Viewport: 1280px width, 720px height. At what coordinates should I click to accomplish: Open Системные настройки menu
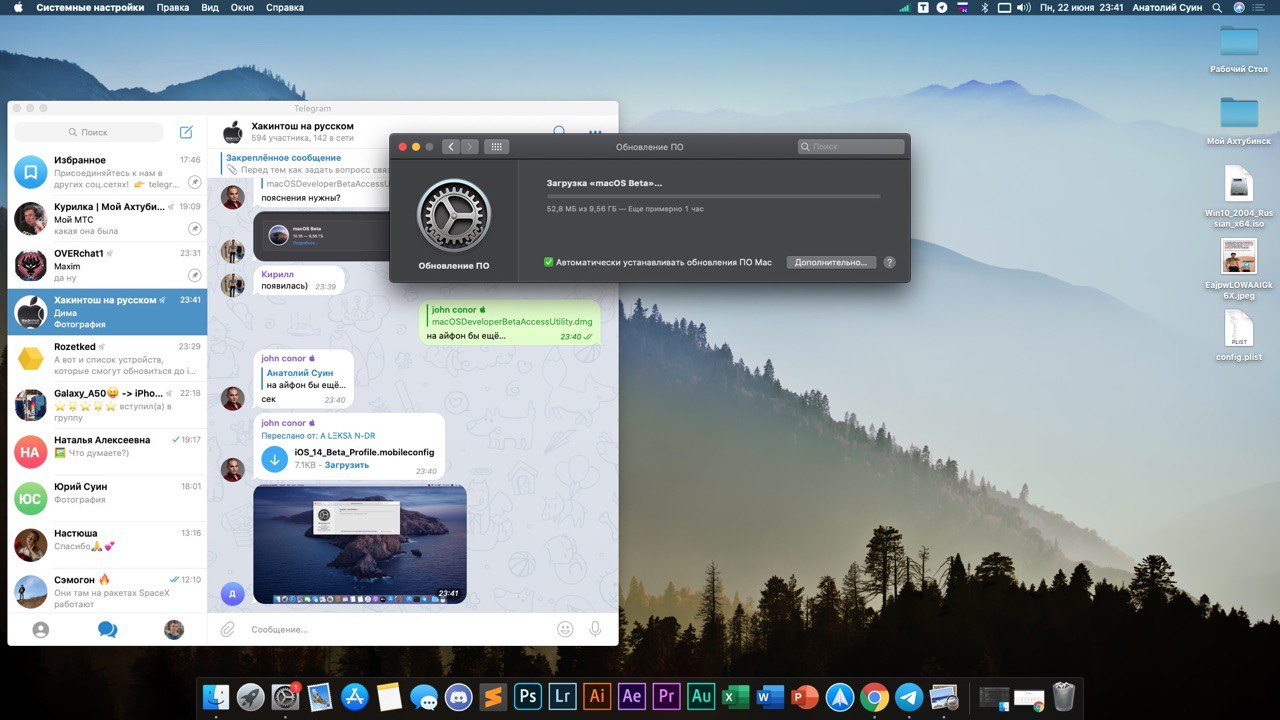point(91,7)
